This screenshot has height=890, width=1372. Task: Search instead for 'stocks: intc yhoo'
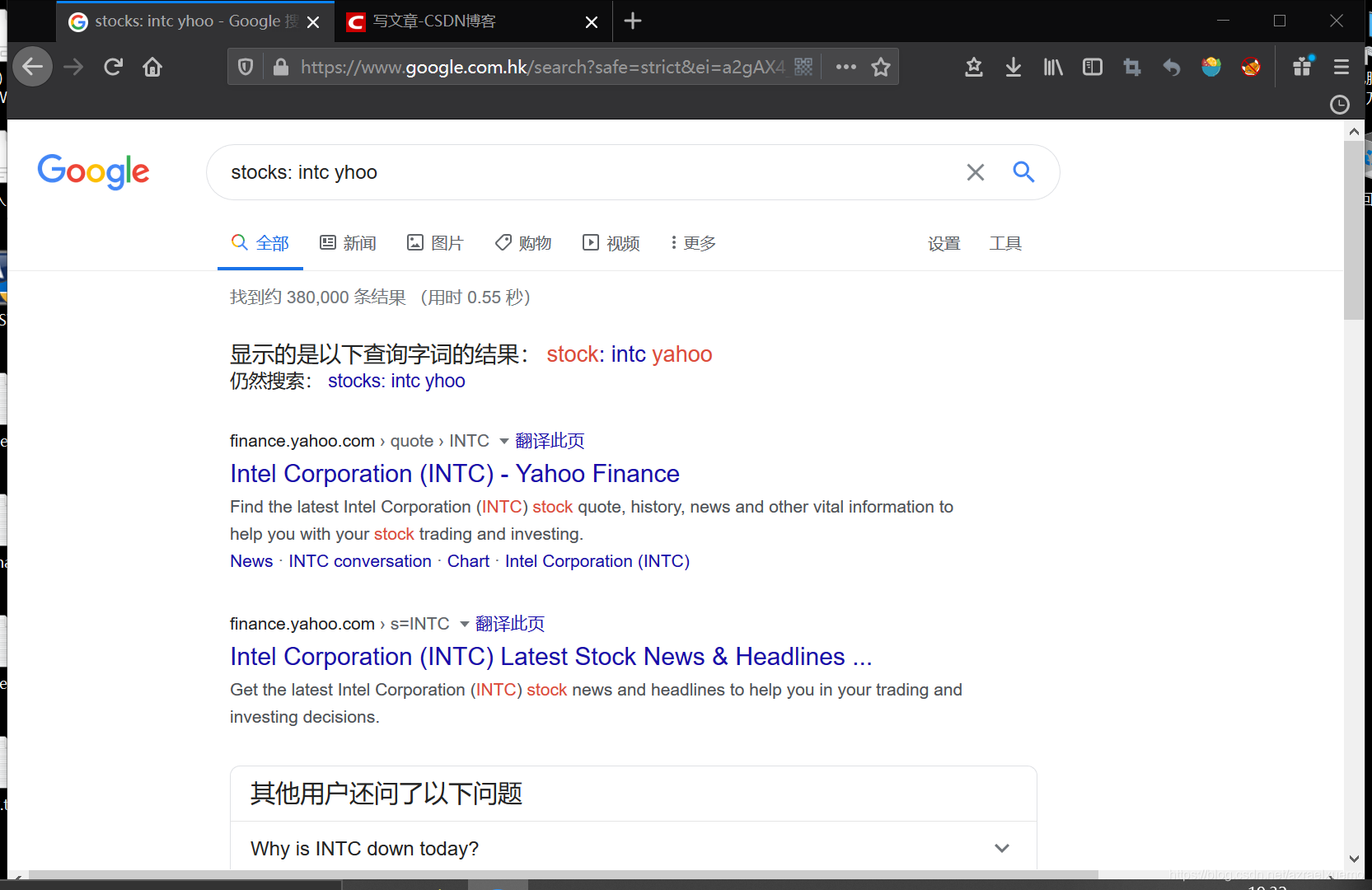(x=396, y=381)
